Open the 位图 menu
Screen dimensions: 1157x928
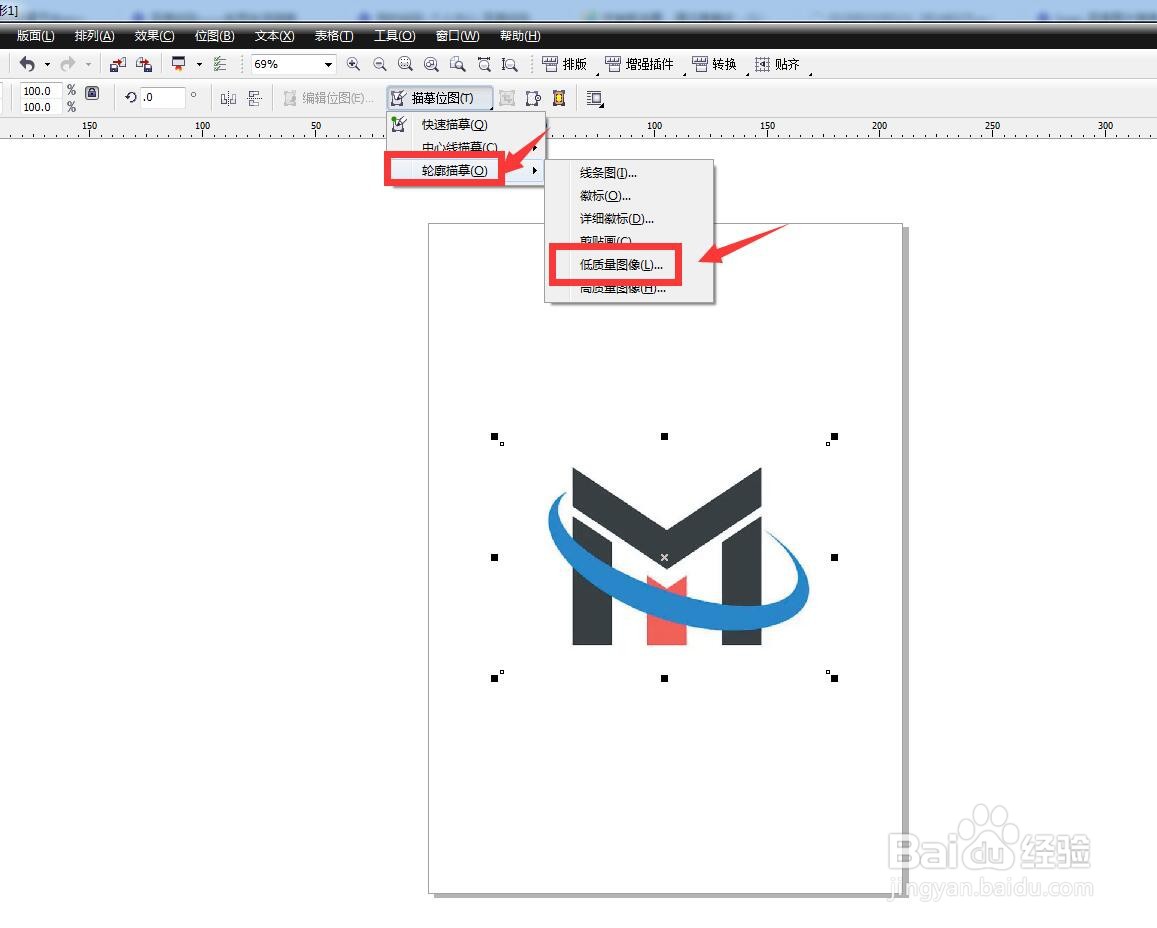coord(214,36)
